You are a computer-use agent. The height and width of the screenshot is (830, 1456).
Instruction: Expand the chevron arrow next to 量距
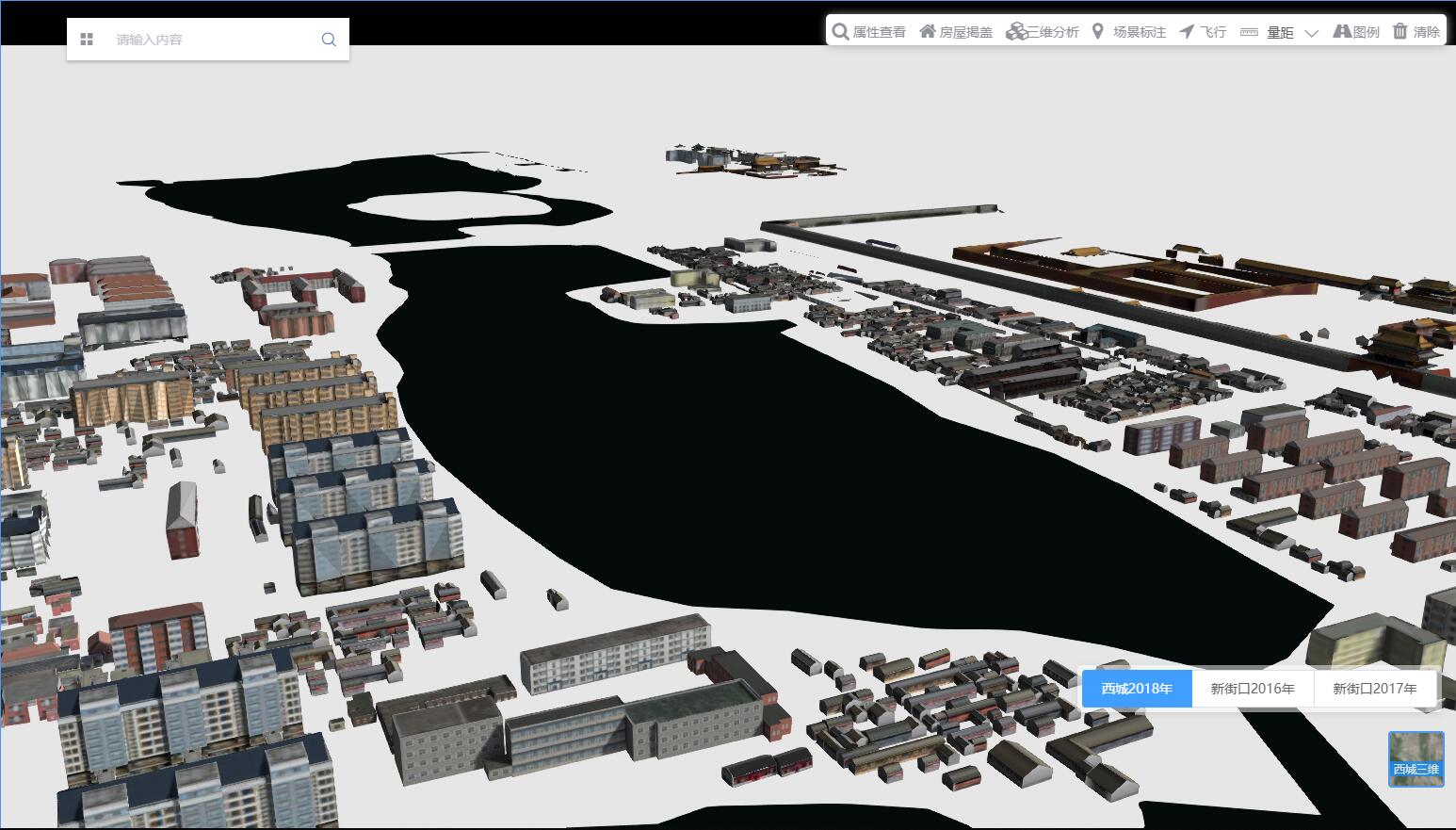pos(1311,33)
